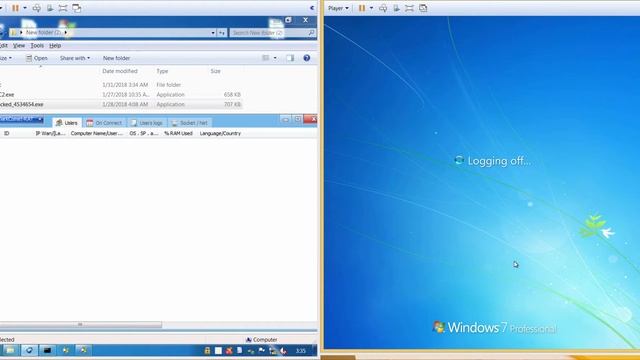
Task: Click the Language/Country column header
Action: [x=220, y=133]
